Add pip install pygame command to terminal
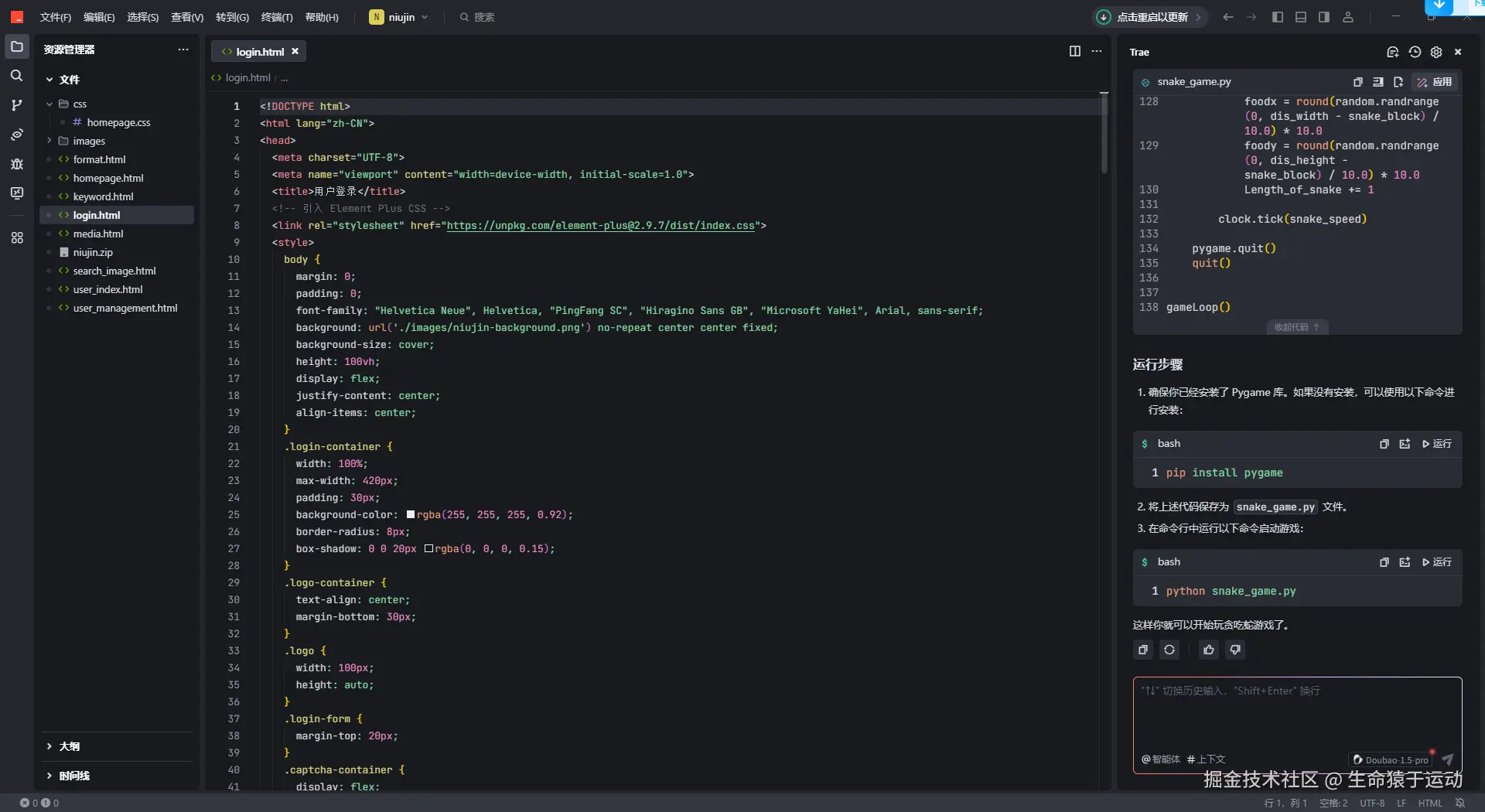Viewport: 1485px width, 812px height. [x=1405, y=444]
